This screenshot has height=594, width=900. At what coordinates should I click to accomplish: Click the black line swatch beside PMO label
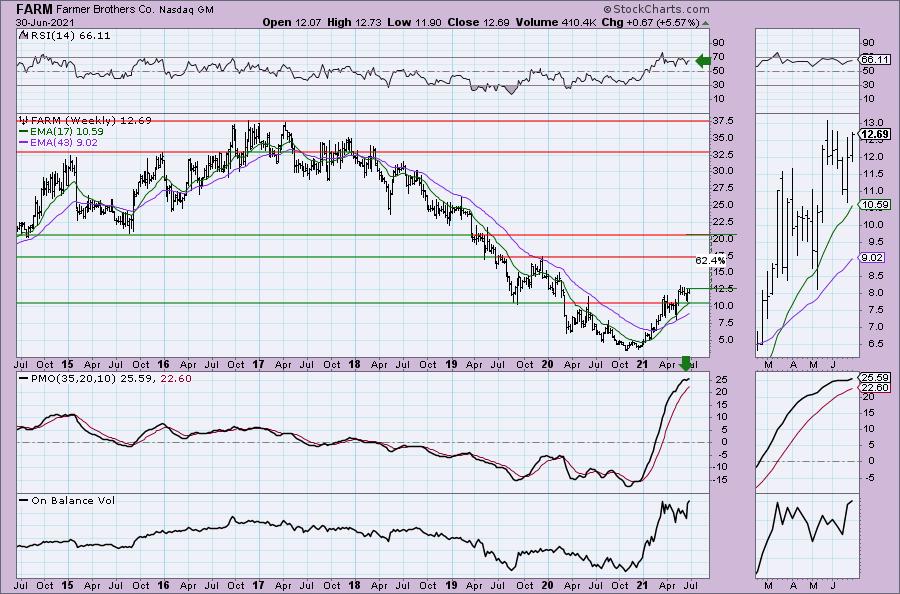coord(24,379)
